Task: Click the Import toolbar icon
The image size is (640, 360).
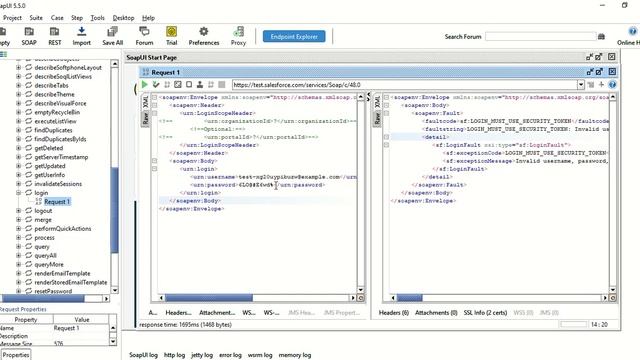Action: (81, 36)
